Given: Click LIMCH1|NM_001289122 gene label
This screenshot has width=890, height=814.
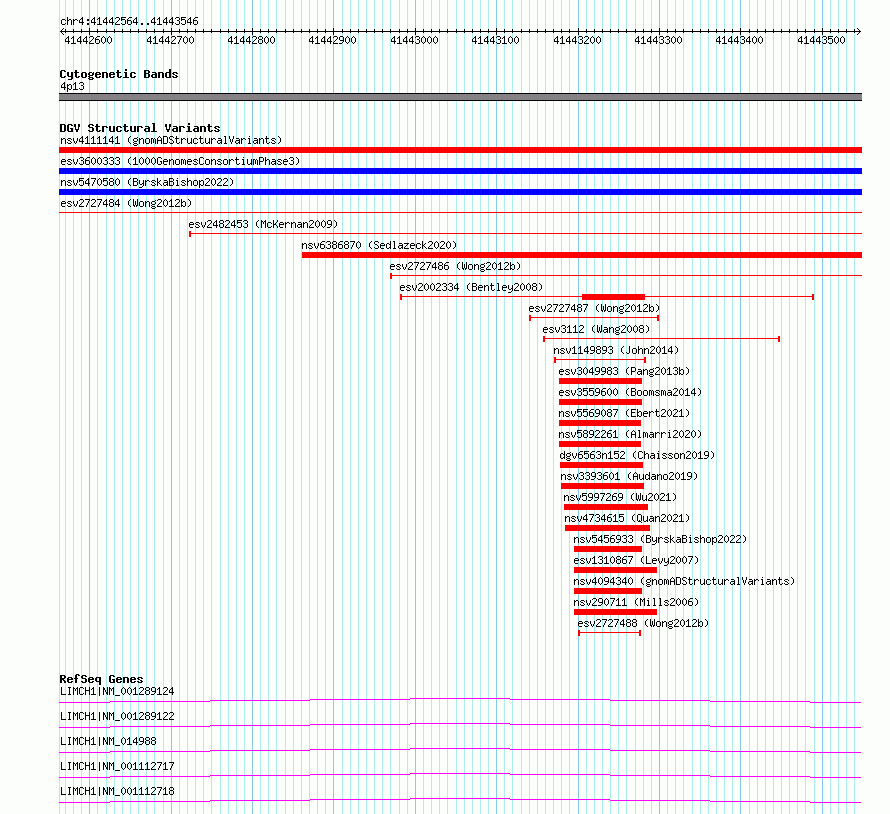Looking at the screenshot, I should click(x=117, y=716).
